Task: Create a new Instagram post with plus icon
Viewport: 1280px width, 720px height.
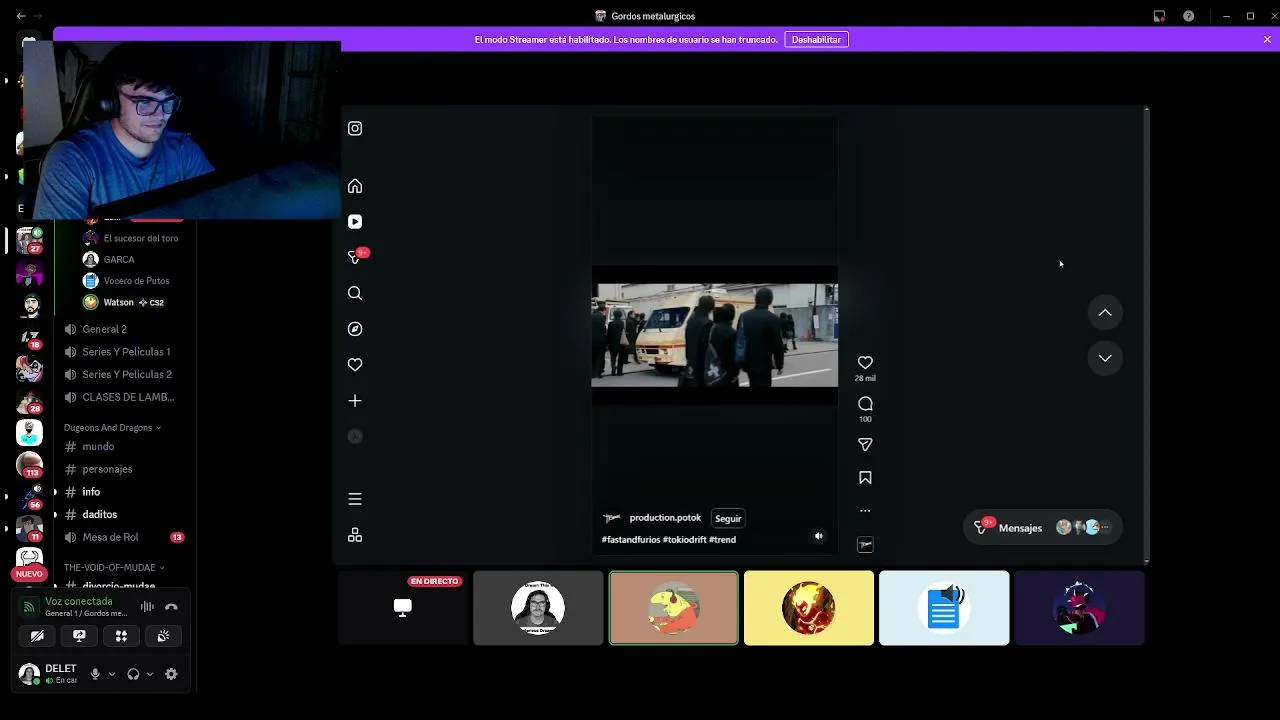Action: click(x=355, y=401)
